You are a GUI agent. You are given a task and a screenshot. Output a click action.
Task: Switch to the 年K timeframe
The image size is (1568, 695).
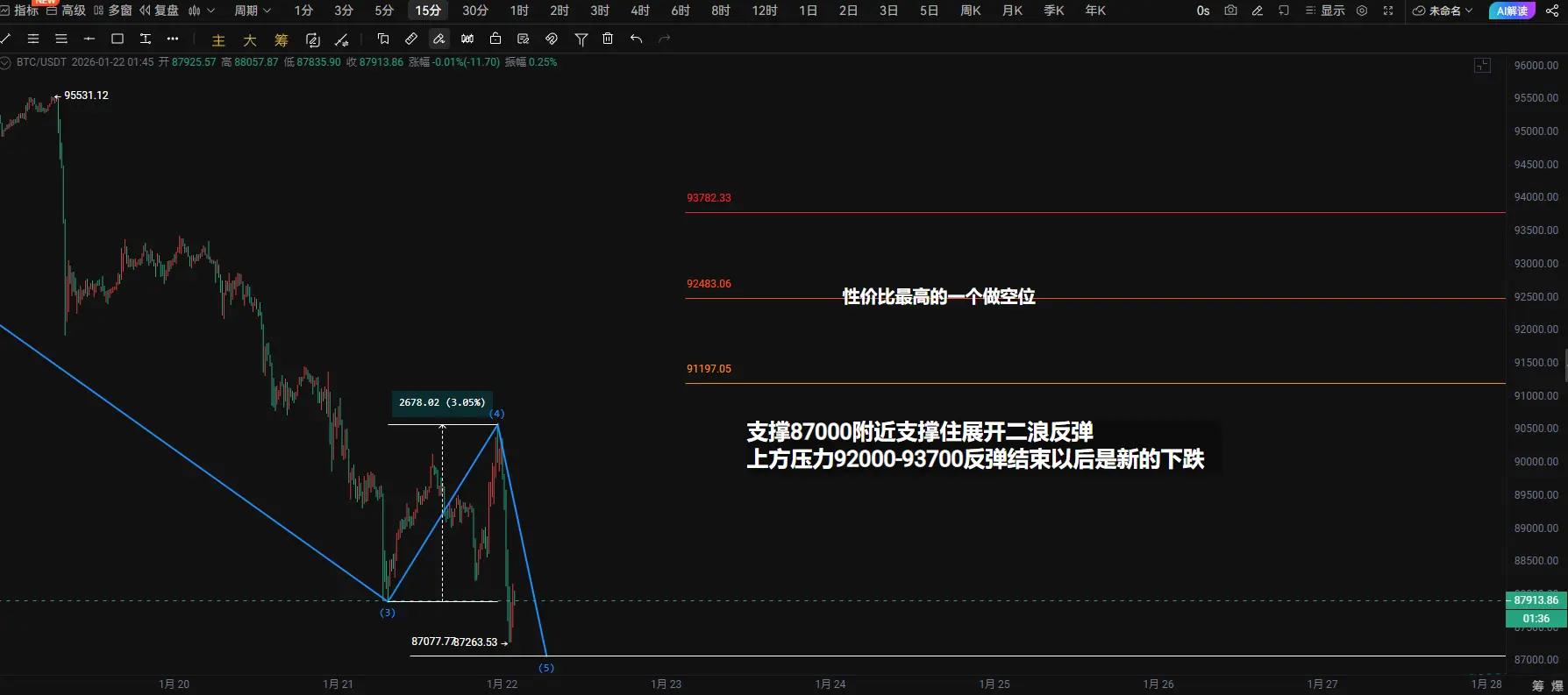point(1095,11)
